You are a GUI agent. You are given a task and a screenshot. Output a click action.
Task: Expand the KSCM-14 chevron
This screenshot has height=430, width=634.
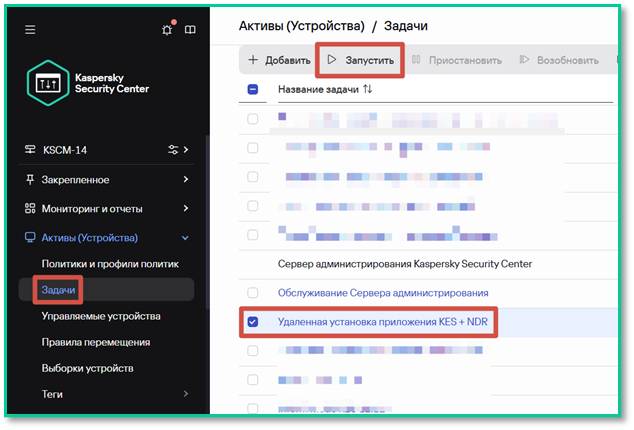(x=186, y=150)
